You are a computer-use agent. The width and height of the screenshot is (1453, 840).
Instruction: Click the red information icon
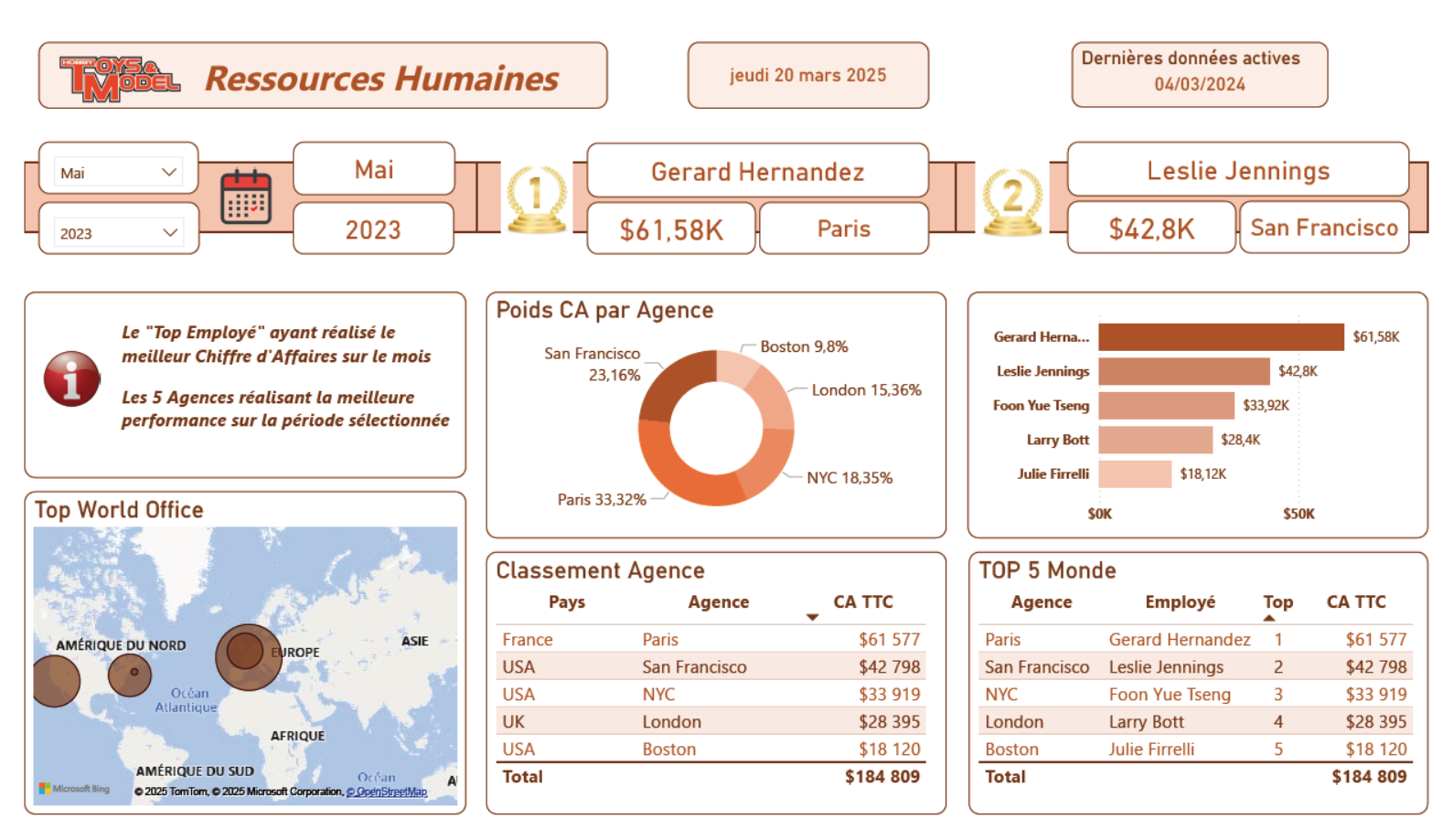(71, 378)
